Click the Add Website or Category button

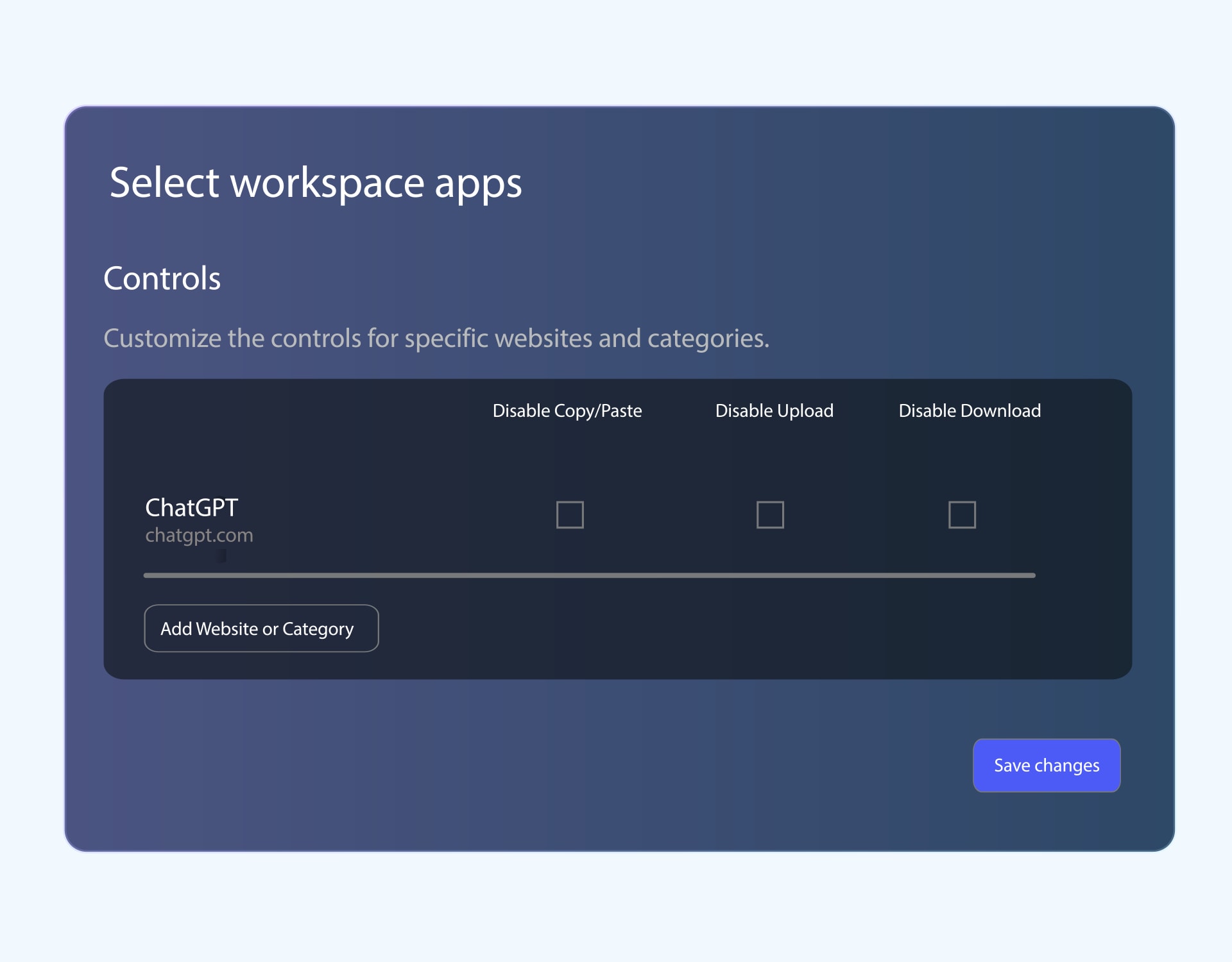click(261, 629)
